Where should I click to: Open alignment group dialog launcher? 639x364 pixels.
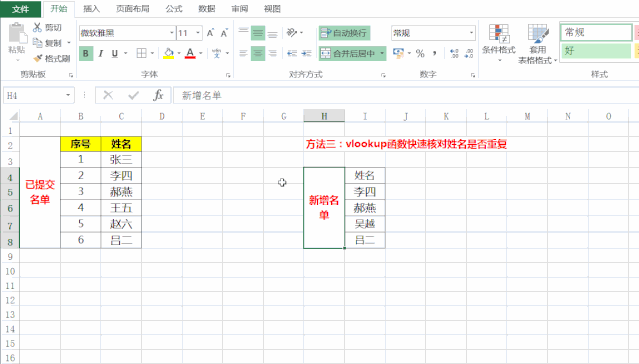[x=383, y=75]
